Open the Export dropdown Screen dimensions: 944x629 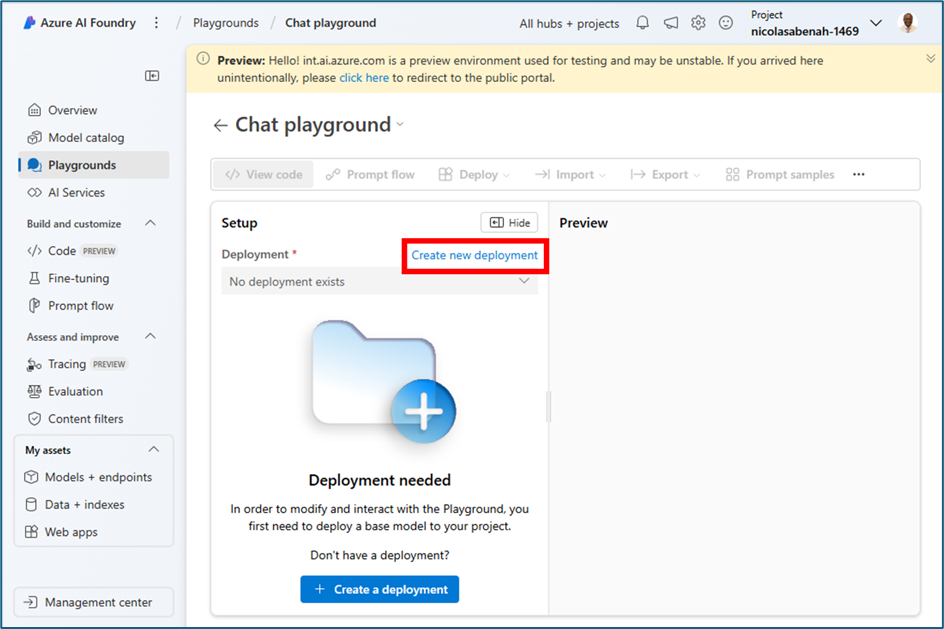pyautogui.click(x=665, y=175)
